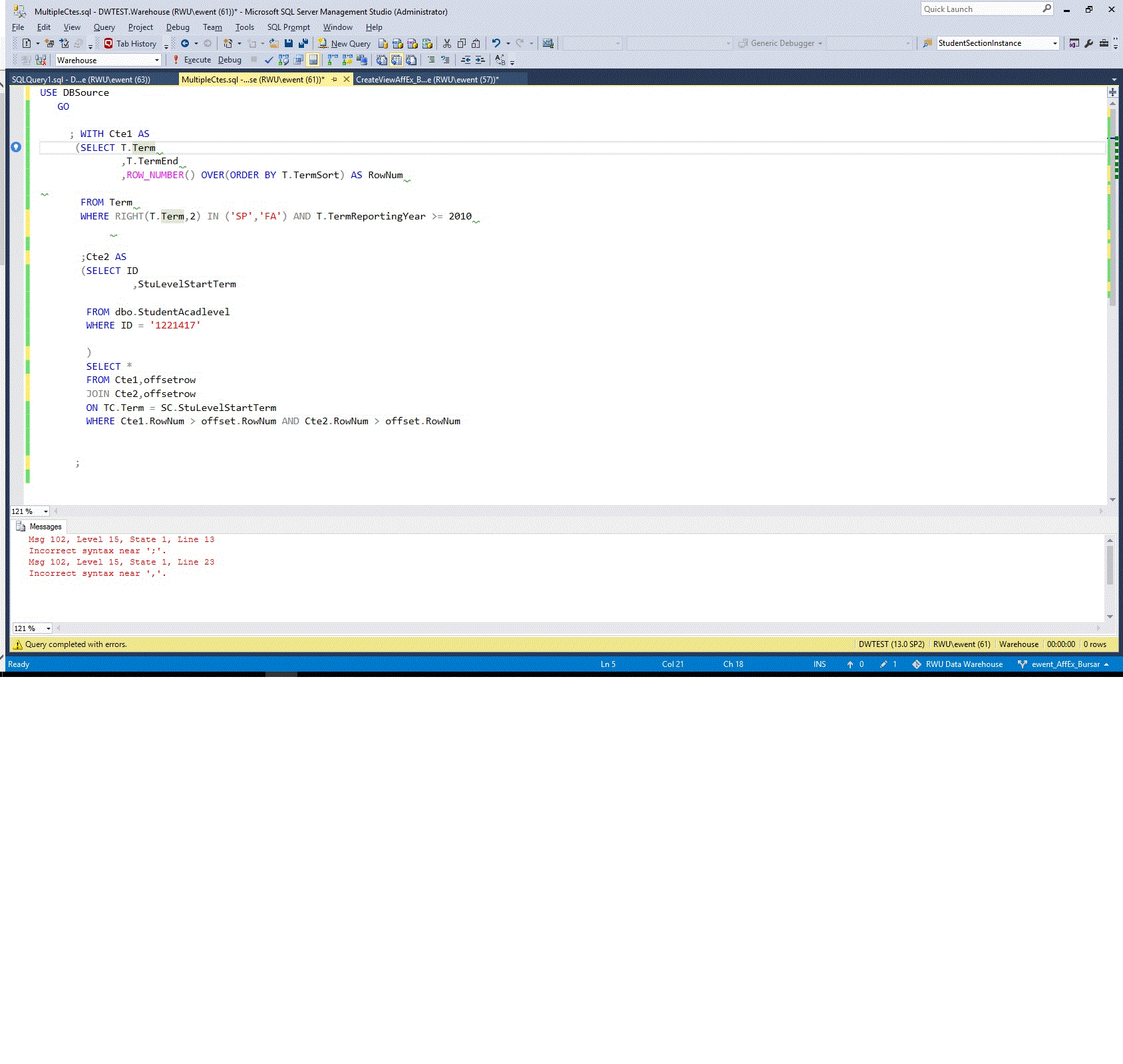The image size is (1123, 1064).
Task: Click the Properties wrench icon
Action: point(1088,44)
